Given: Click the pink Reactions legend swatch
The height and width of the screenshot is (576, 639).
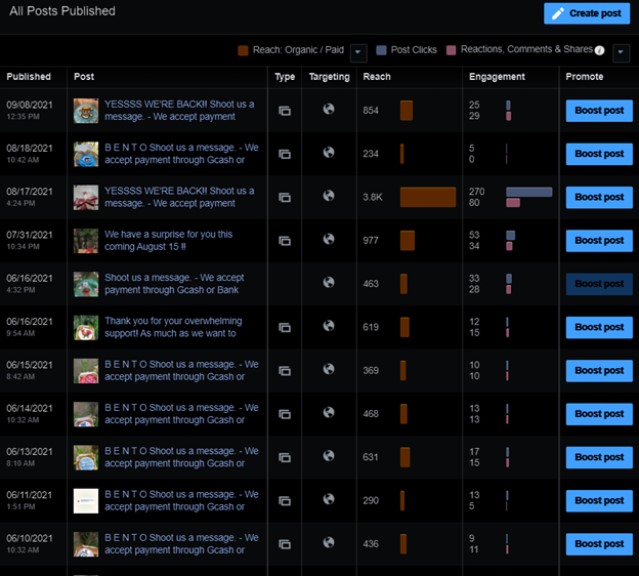Looking at the screenshot, I should pos(451,51).
